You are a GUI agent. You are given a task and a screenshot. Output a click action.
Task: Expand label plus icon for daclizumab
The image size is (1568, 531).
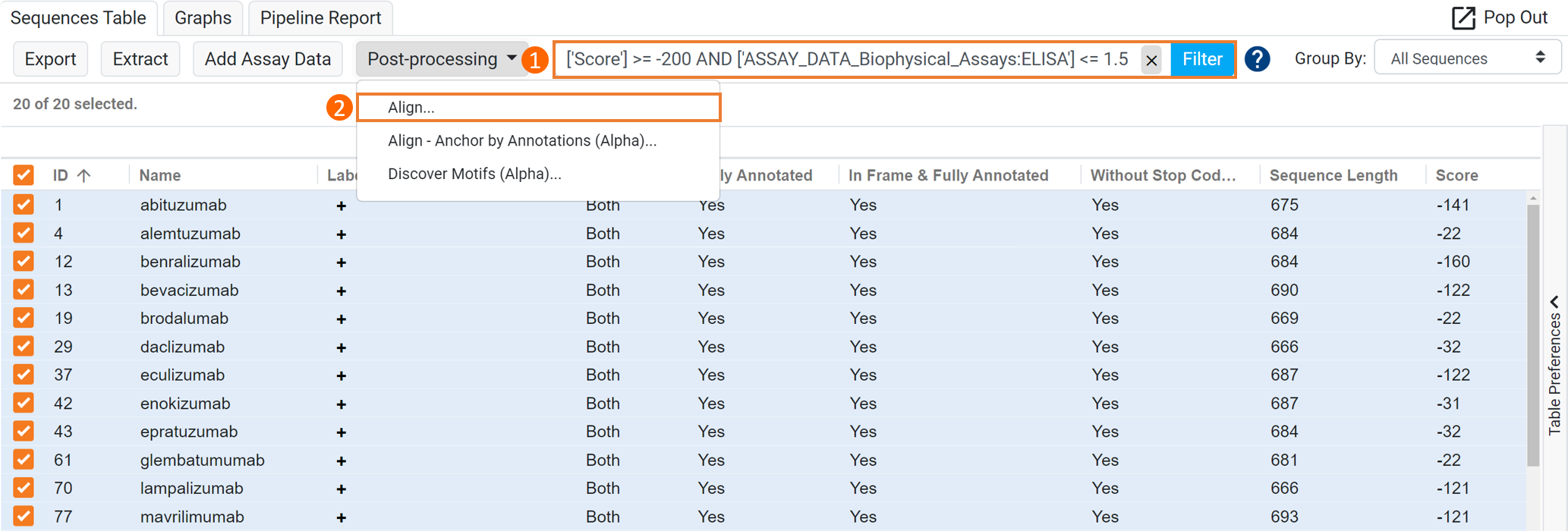tap(342, 347)
